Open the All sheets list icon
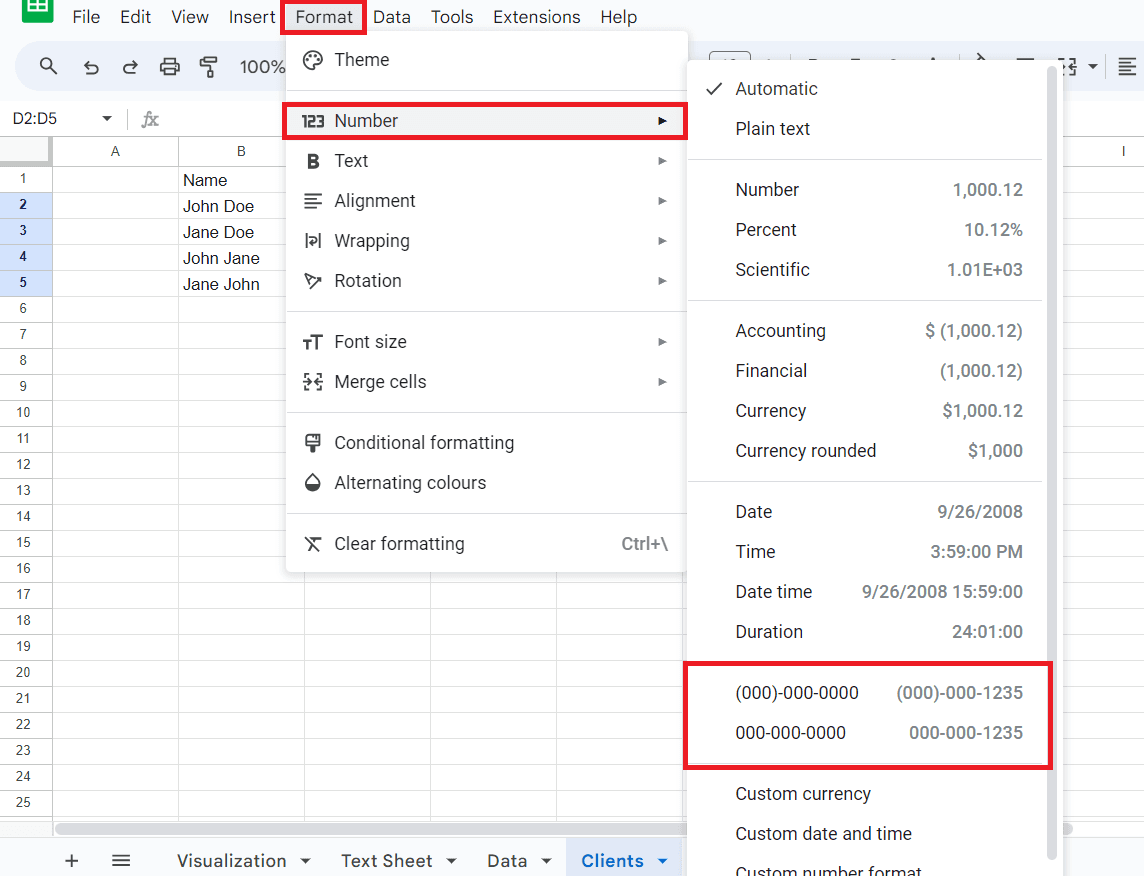 click(121, 861)
